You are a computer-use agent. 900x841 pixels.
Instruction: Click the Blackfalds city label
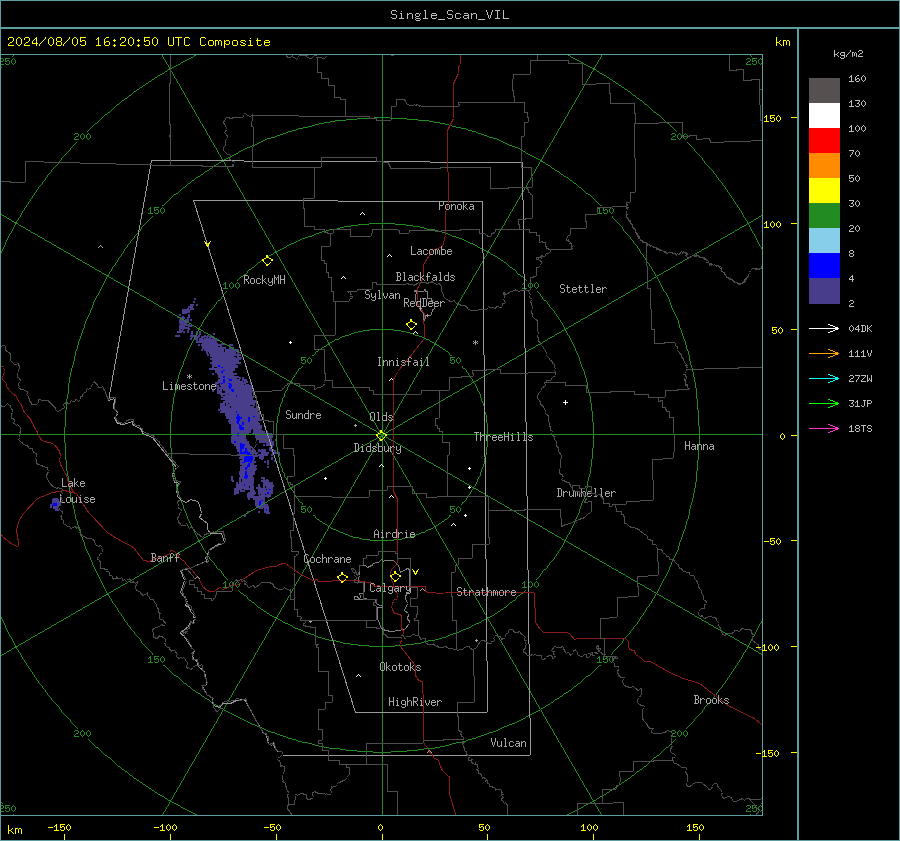point(425,277)
